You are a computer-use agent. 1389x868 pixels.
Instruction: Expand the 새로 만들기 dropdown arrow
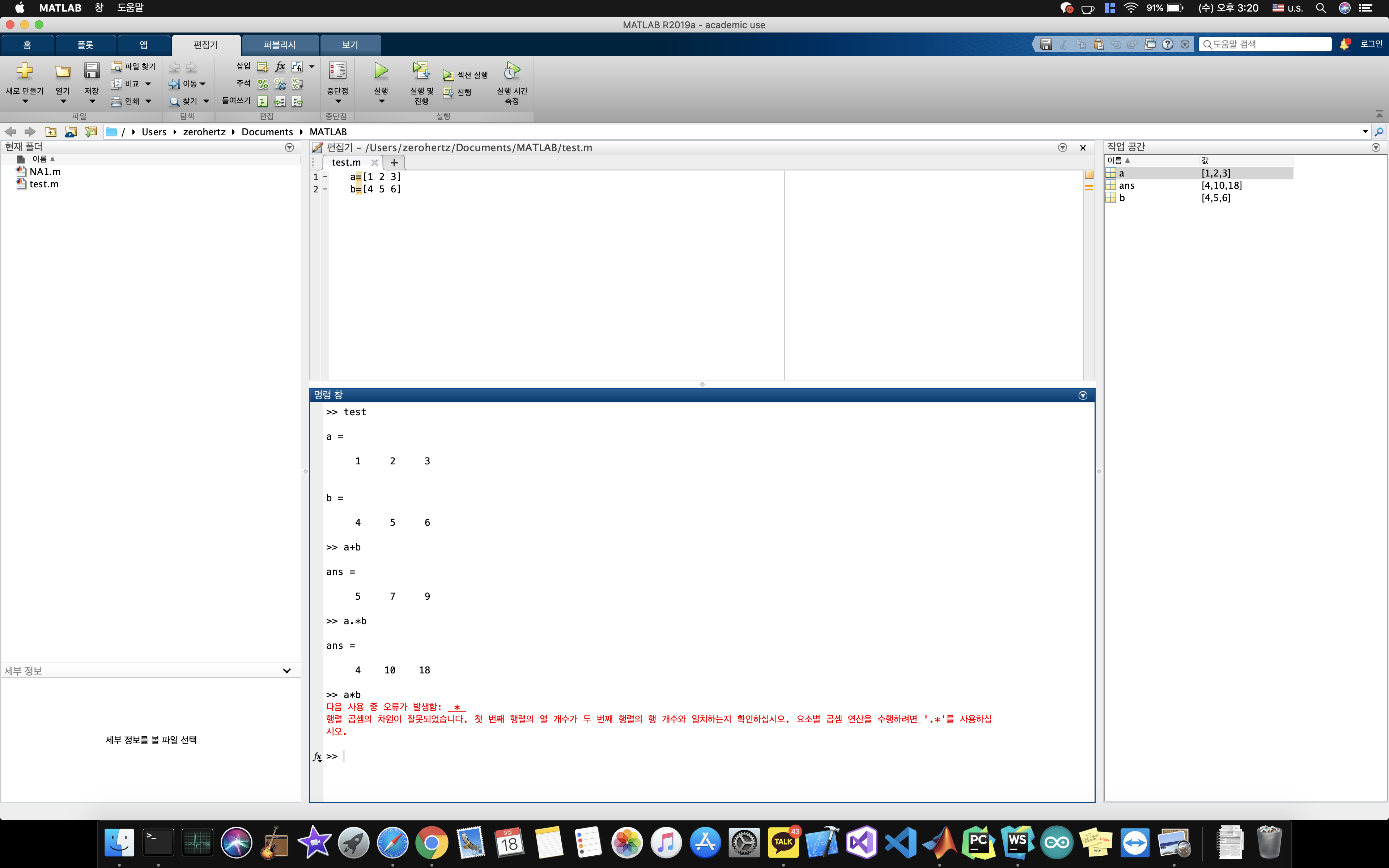pos(25,102)
